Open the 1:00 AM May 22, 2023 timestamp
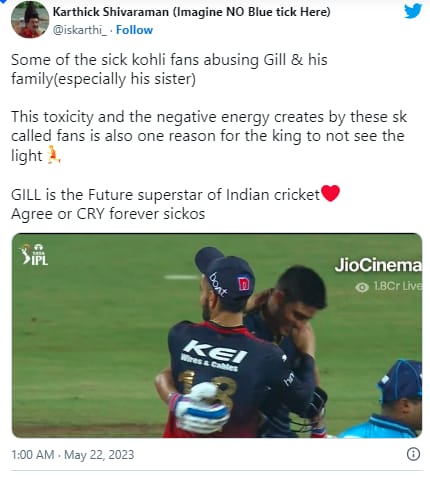The height and width of the screenshot is (479, 430). [x=73, y=455]
